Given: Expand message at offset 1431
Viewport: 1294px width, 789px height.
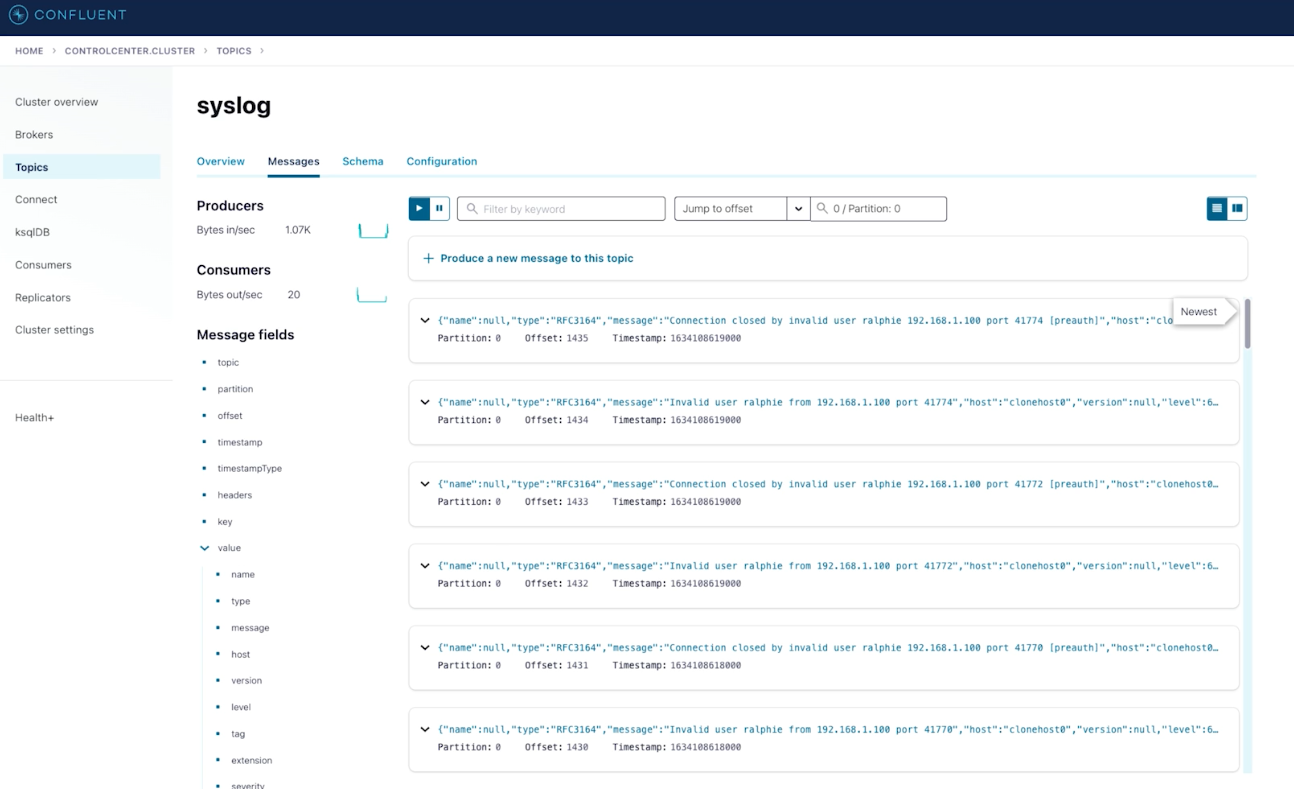Looking at the screenshot, I should (x=425, y=648).
